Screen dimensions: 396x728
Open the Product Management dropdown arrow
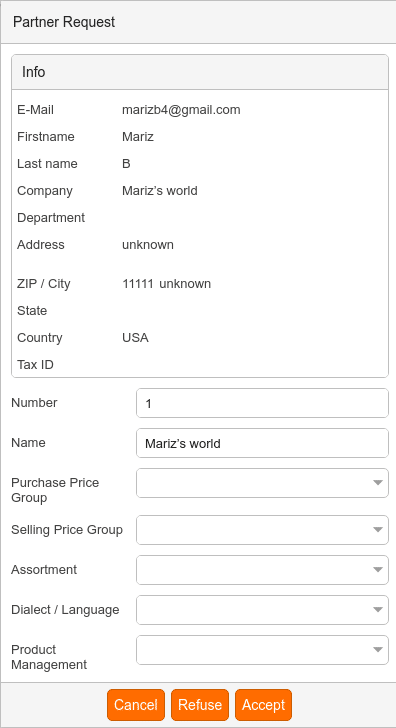[378, 650]
